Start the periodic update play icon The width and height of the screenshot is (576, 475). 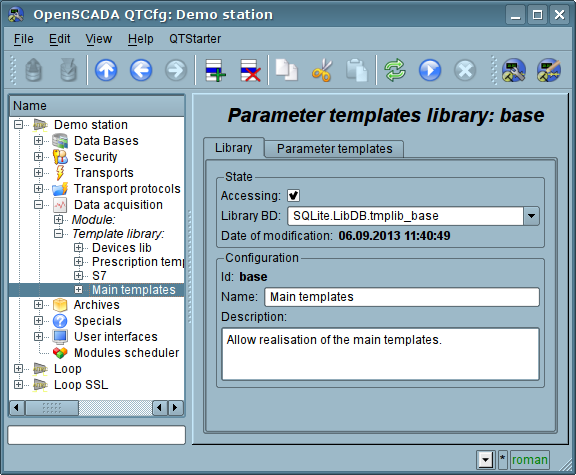point(430,70)
